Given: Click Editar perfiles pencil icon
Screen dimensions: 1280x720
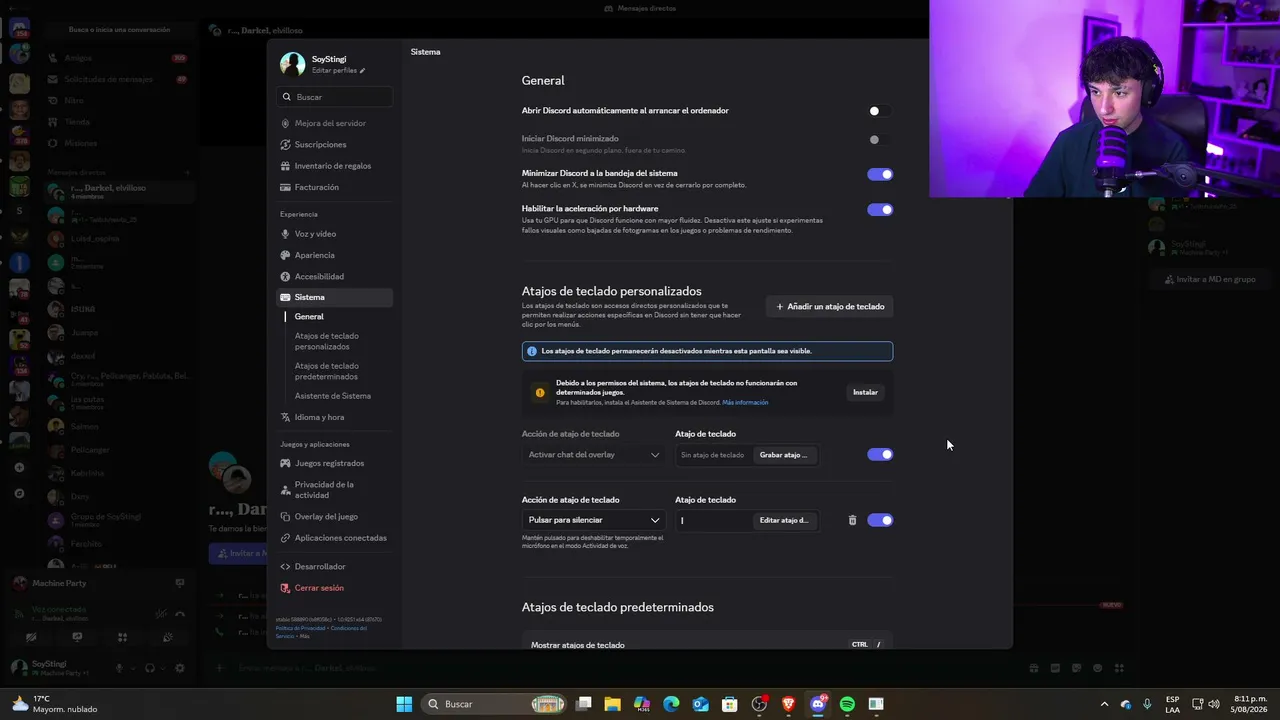Looking at the screenshot, I should tap(362, 71).
